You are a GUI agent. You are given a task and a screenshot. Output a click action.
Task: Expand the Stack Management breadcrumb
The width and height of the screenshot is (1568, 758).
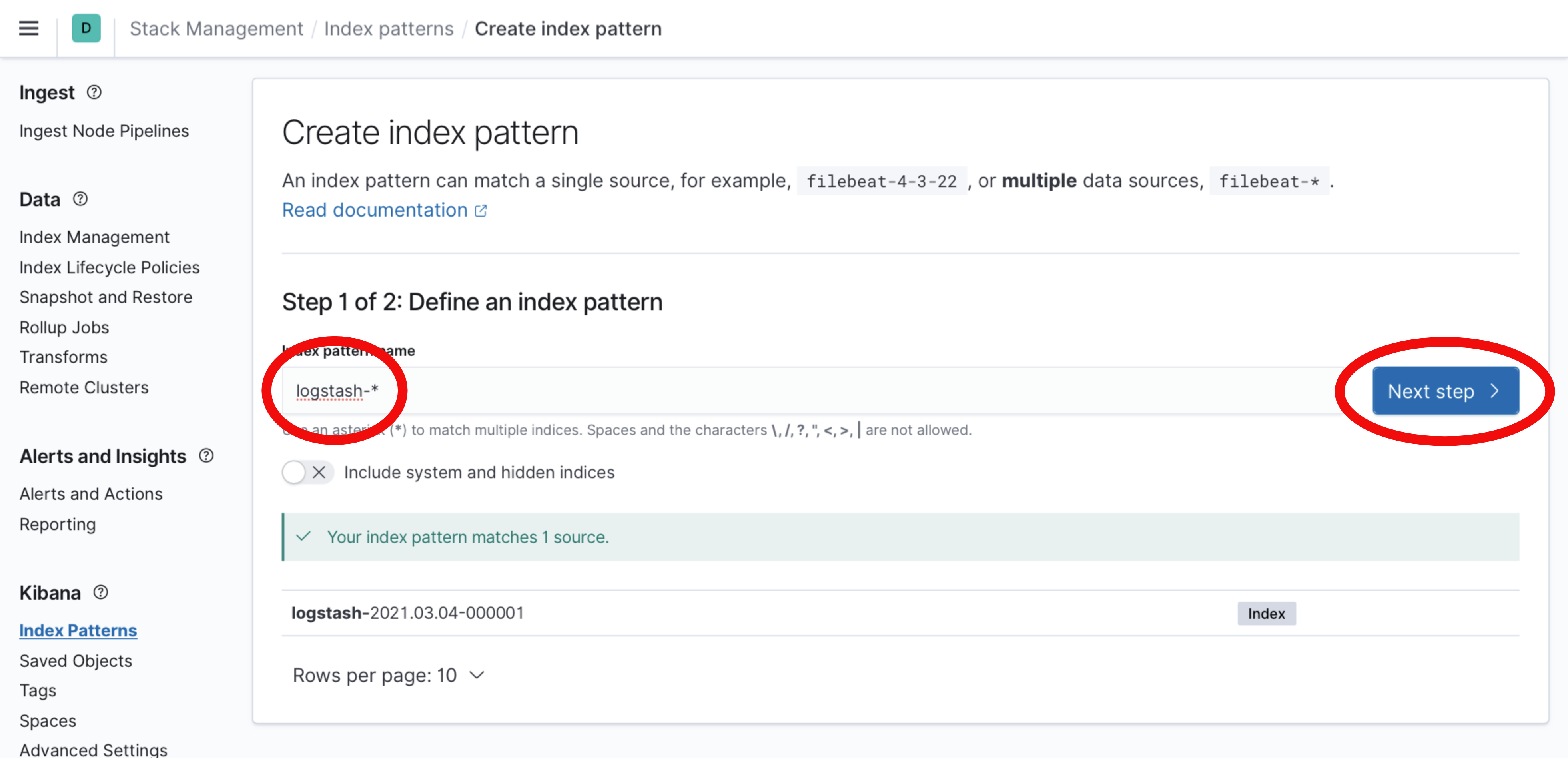coord(216,28)
